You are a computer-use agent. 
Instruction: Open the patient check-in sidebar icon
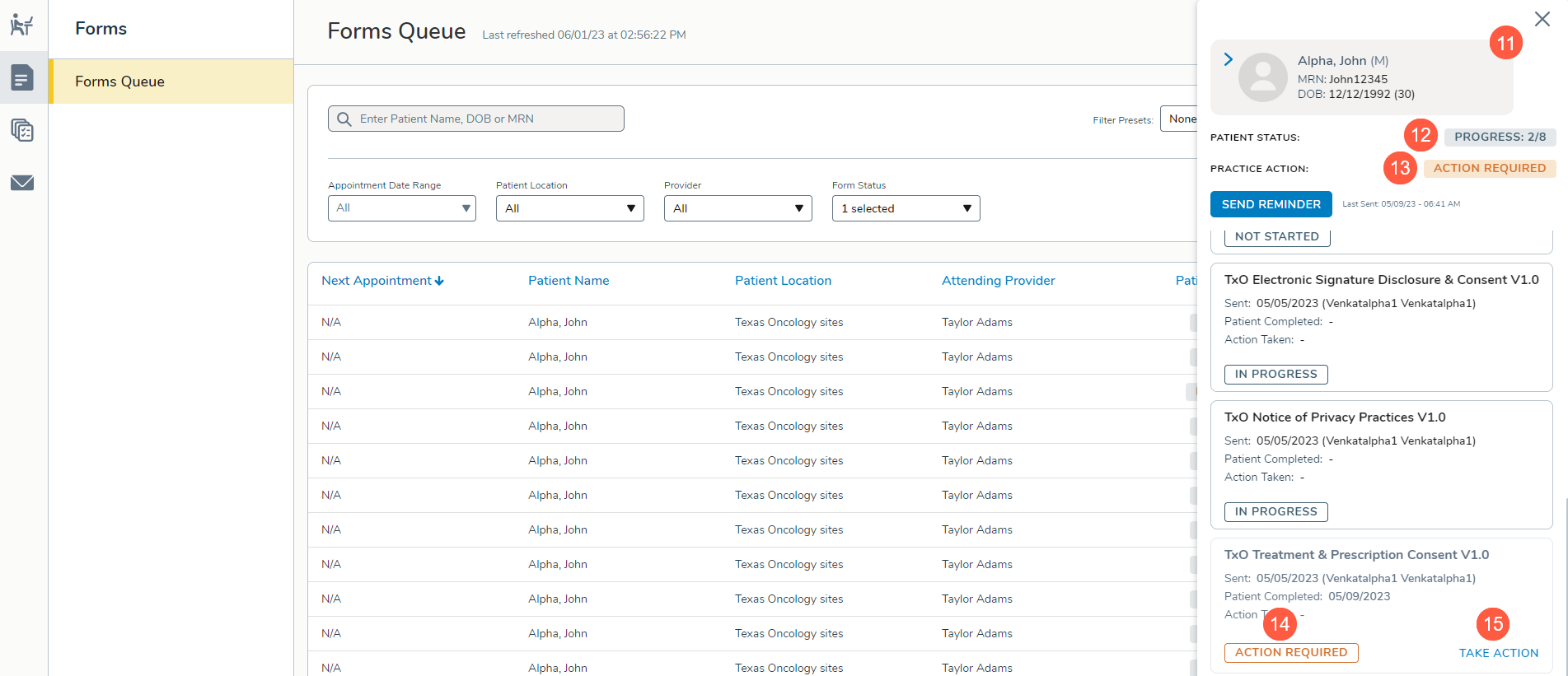coord(22,26)
